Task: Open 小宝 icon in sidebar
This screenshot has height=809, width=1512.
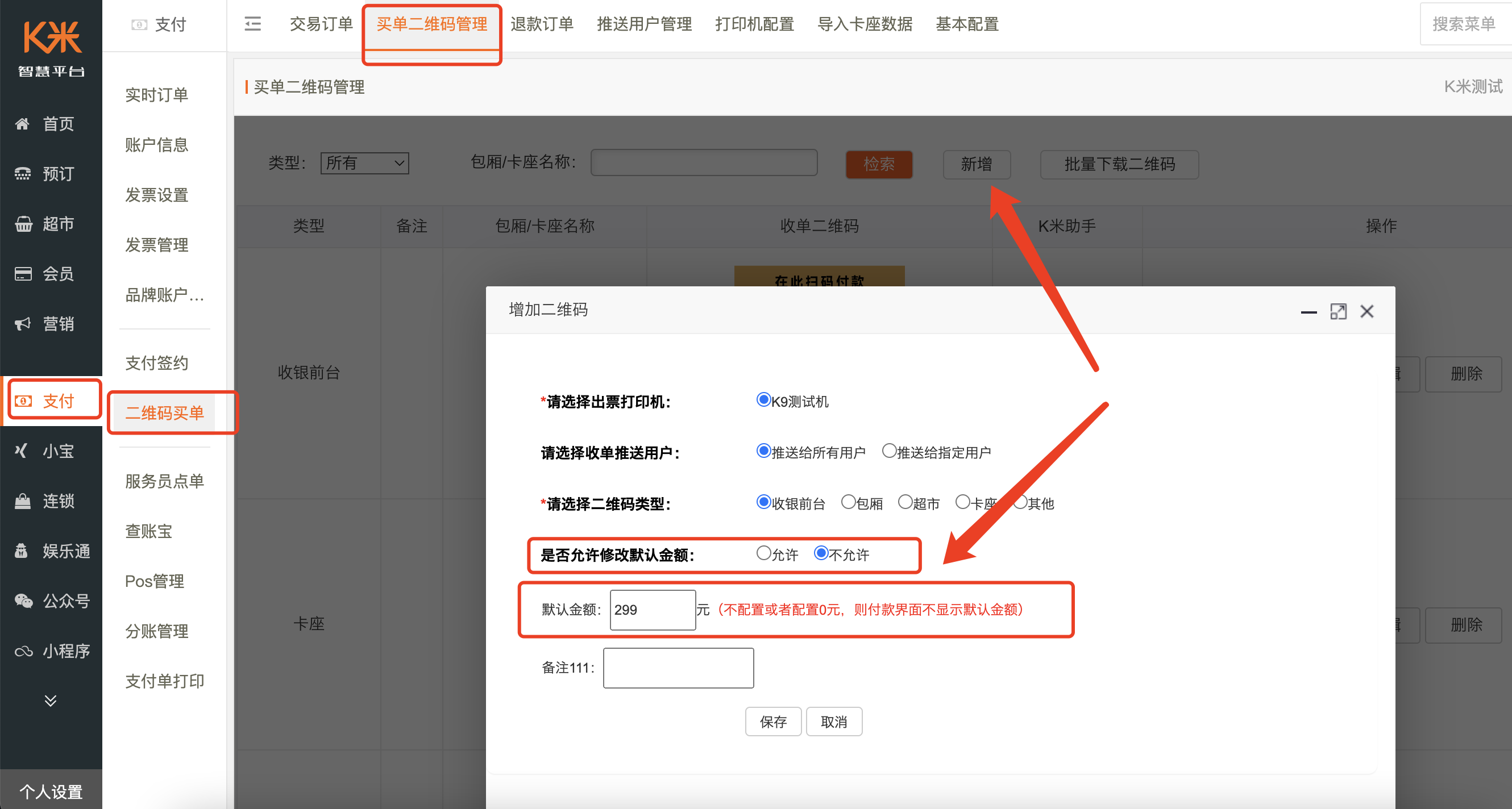Action: pyautogui.click(x=22, y=451)
